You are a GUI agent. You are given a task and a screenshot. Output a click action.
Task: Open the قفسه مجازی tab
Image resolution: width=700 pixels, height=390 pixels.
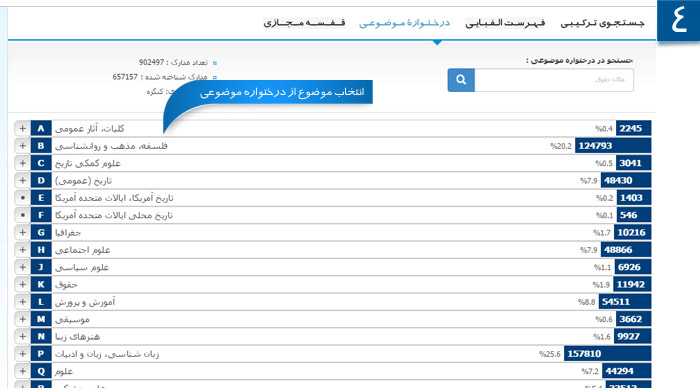click(304, 22)
